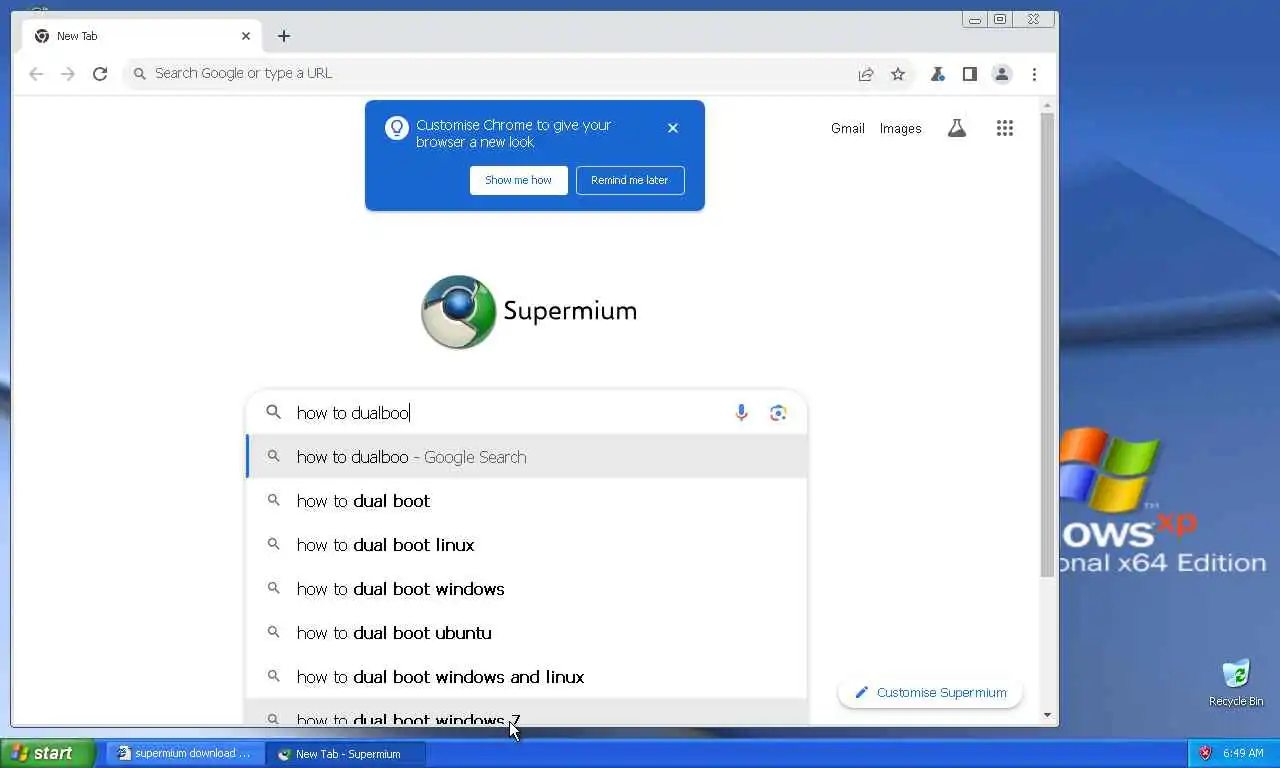This screenshot has height=768, width=1280.
Task: Close the New Tab tab
Action: (x=246, y=36)
